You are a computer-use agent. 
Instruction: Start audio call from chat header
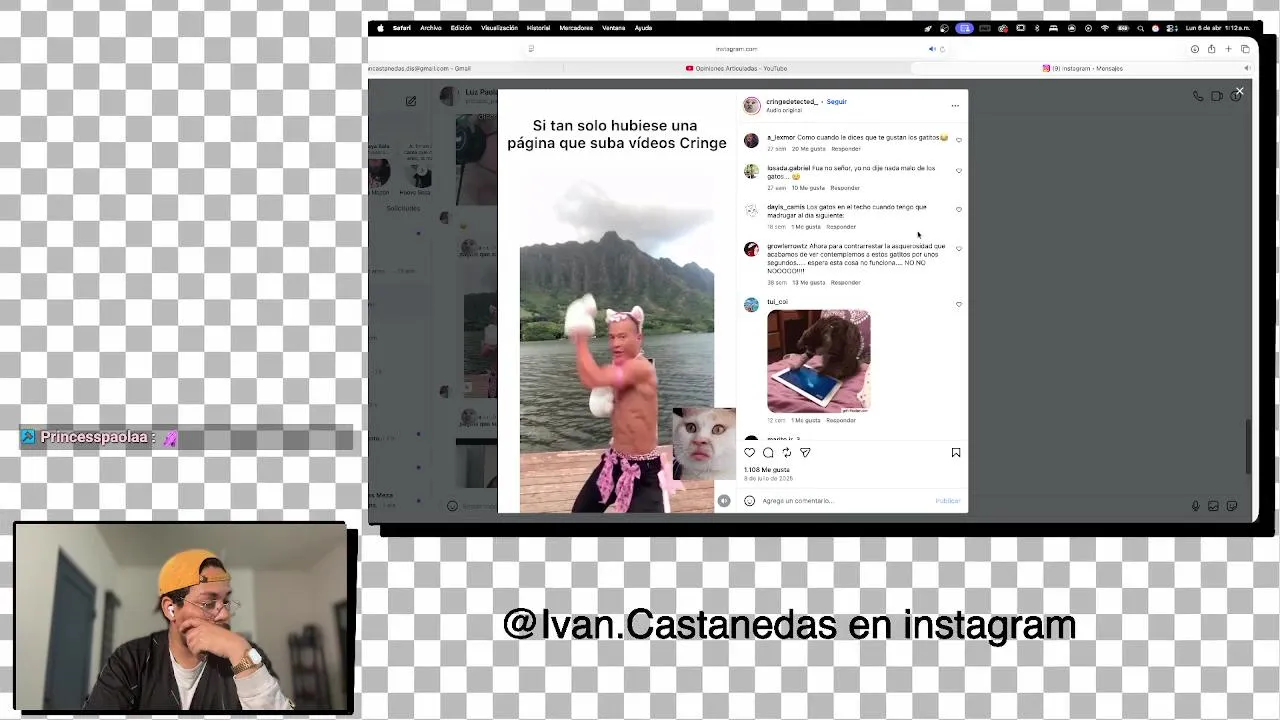(1198, 96)
